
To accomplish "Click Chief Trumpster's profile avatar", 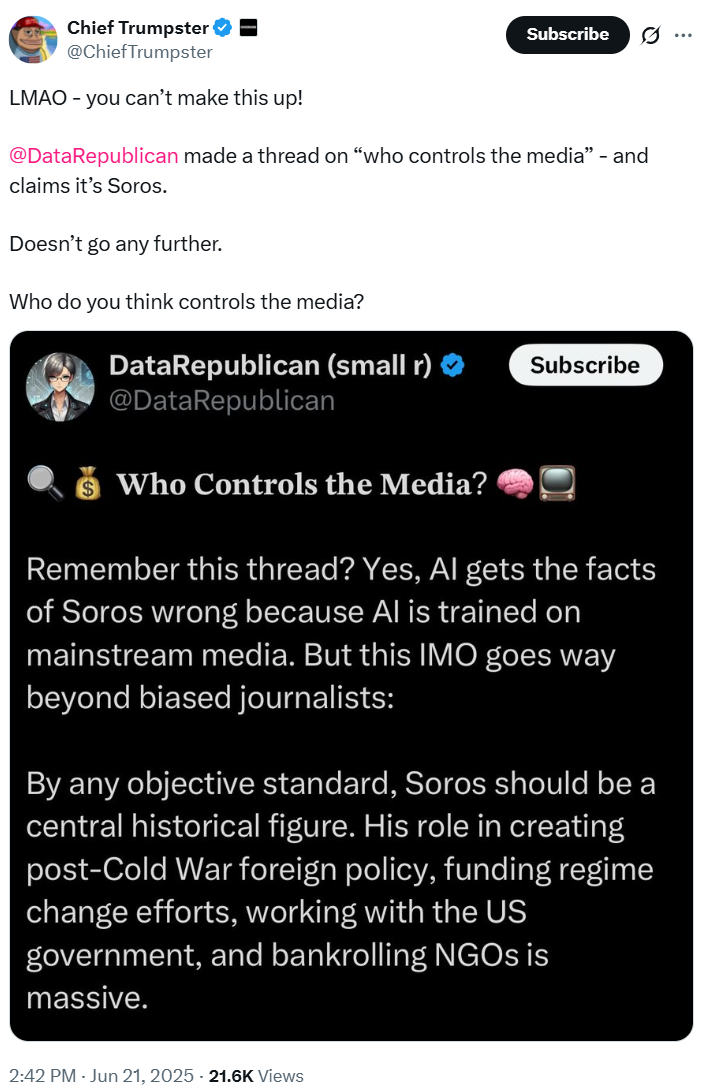I will (x=32, y=39).
